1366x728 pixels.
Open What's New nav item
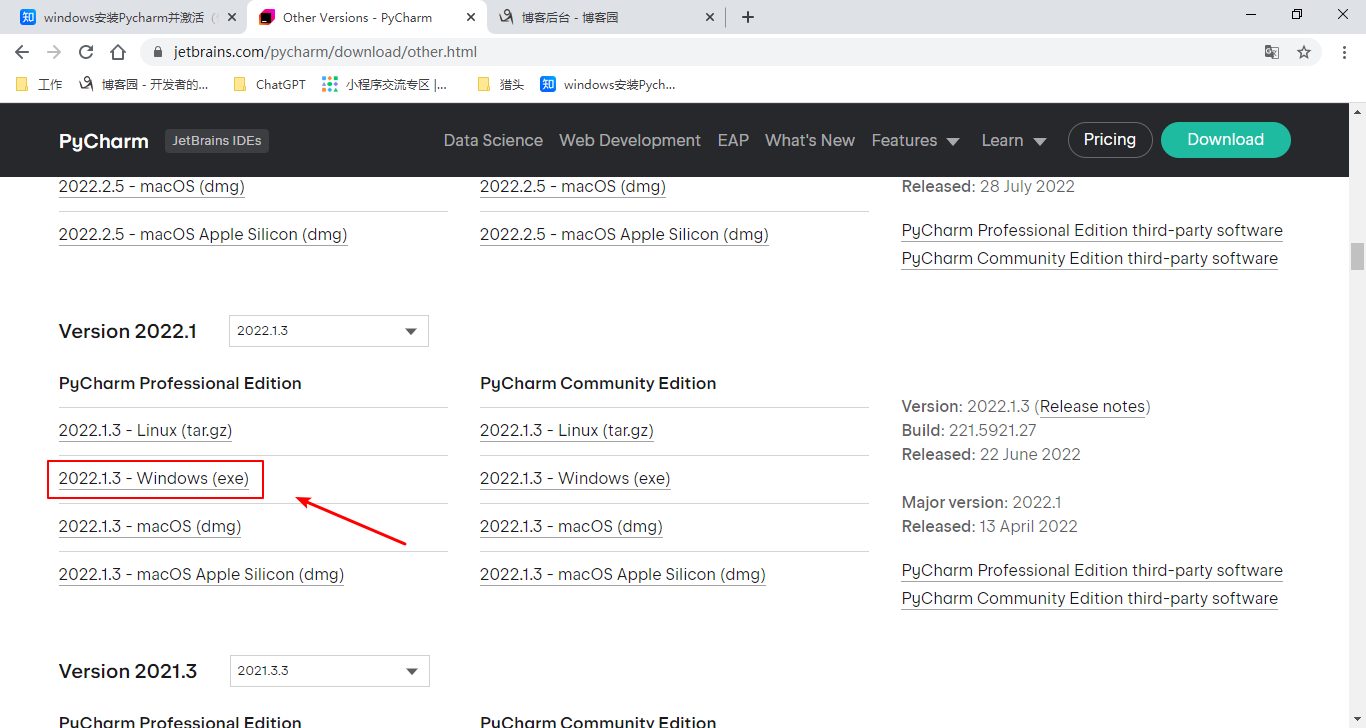(x=810, y=140)
